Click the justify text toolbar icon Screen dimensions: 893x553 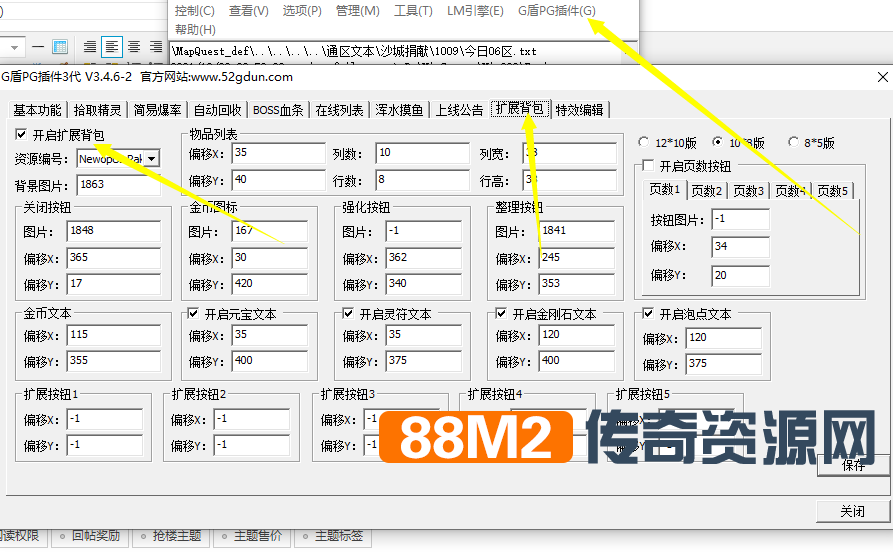coord(90,47)
